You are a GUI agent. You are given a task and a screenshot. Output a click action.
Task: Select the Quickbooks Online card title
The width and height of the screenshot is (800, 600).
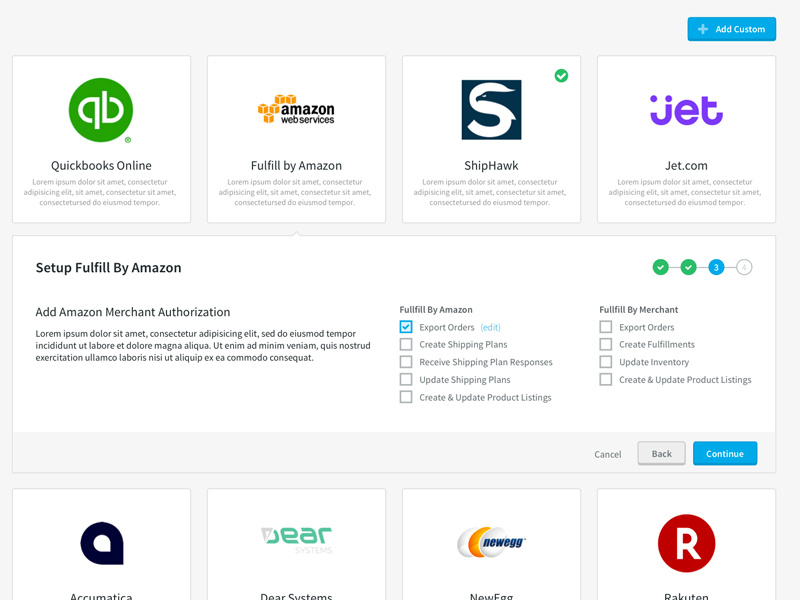pyautogui.click(x=101, y=165)
